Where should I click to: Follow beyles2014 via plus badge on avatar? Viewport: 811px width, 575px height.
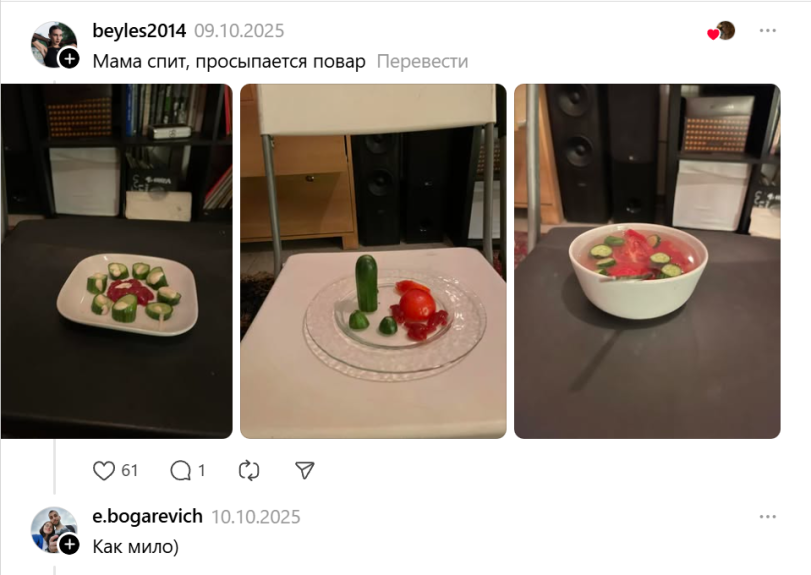coord(69,58)
